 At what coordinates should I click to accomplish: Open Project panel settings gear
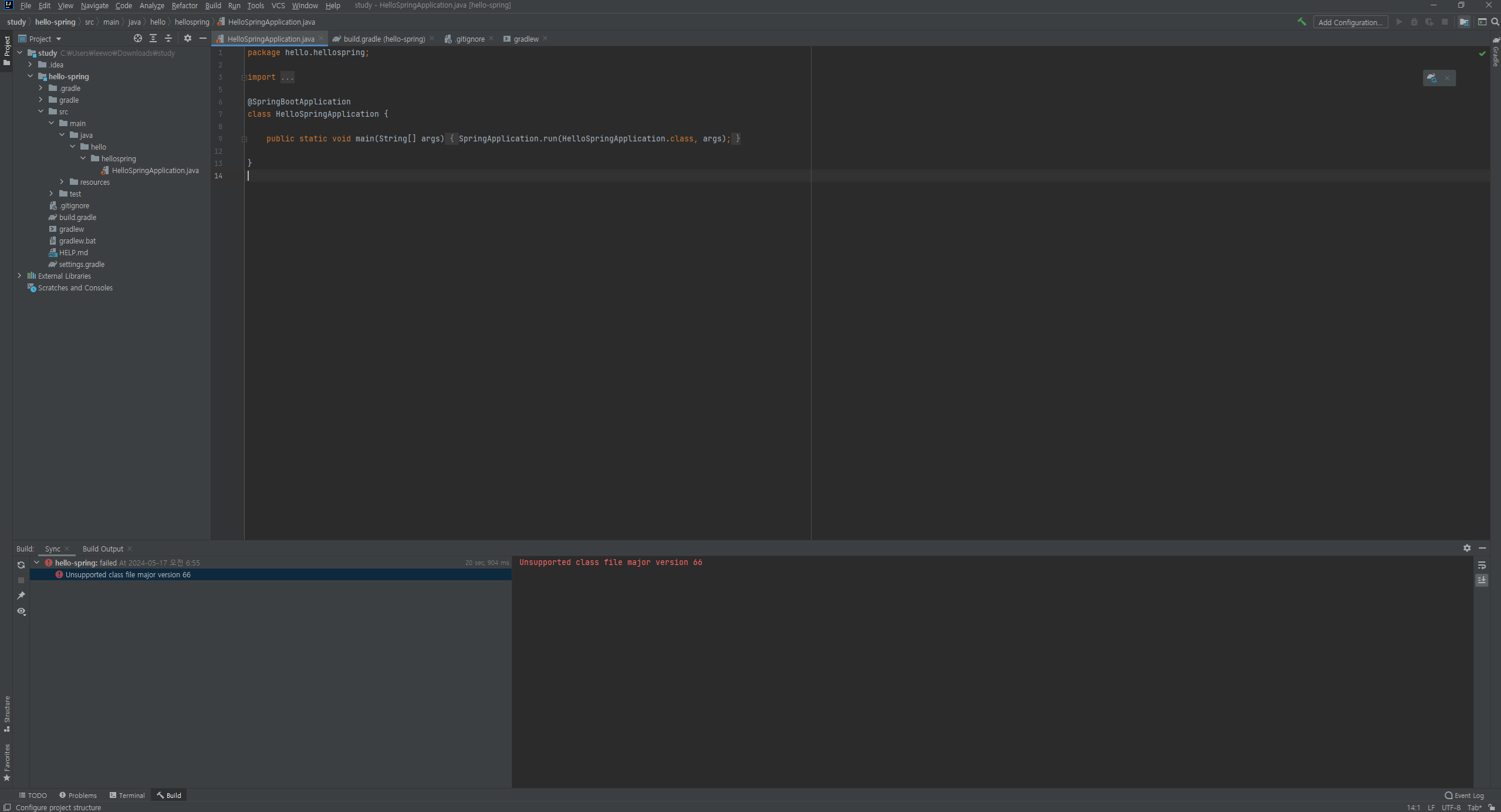coord(188,38)
